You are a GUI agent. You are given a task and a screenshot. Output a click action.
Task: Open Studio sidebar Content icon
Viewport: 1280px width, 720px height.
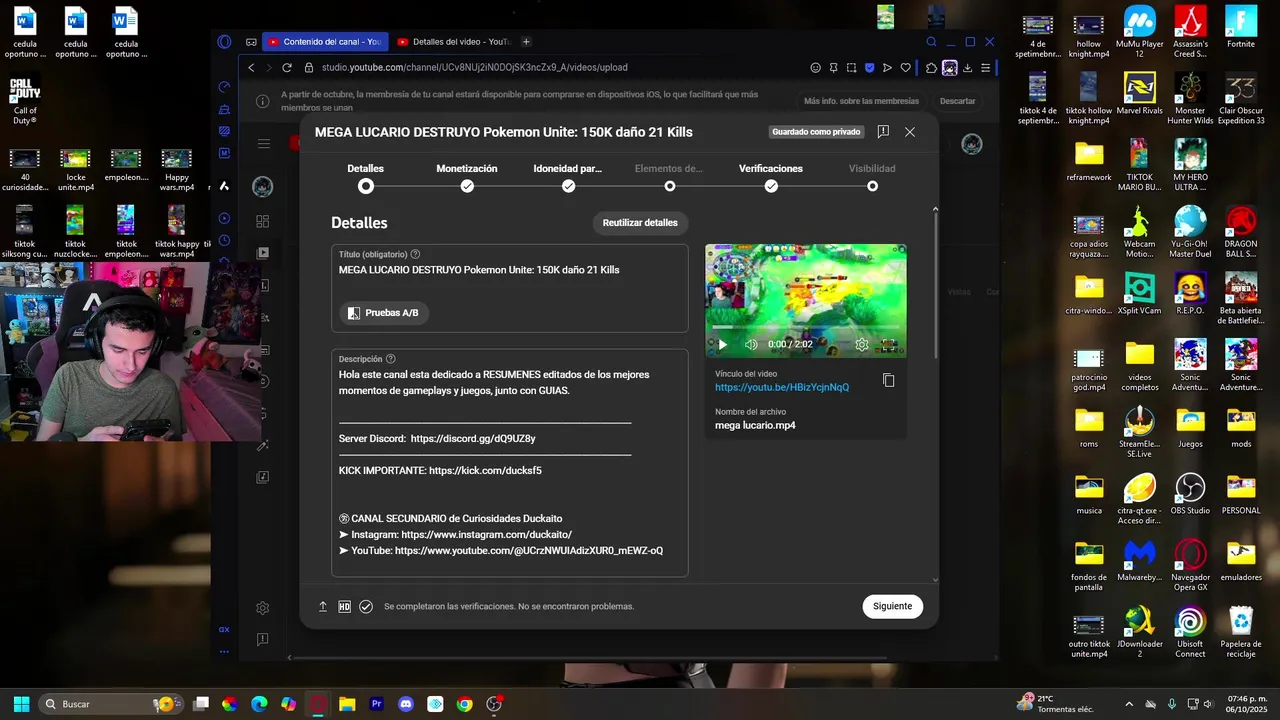(263, 253)
